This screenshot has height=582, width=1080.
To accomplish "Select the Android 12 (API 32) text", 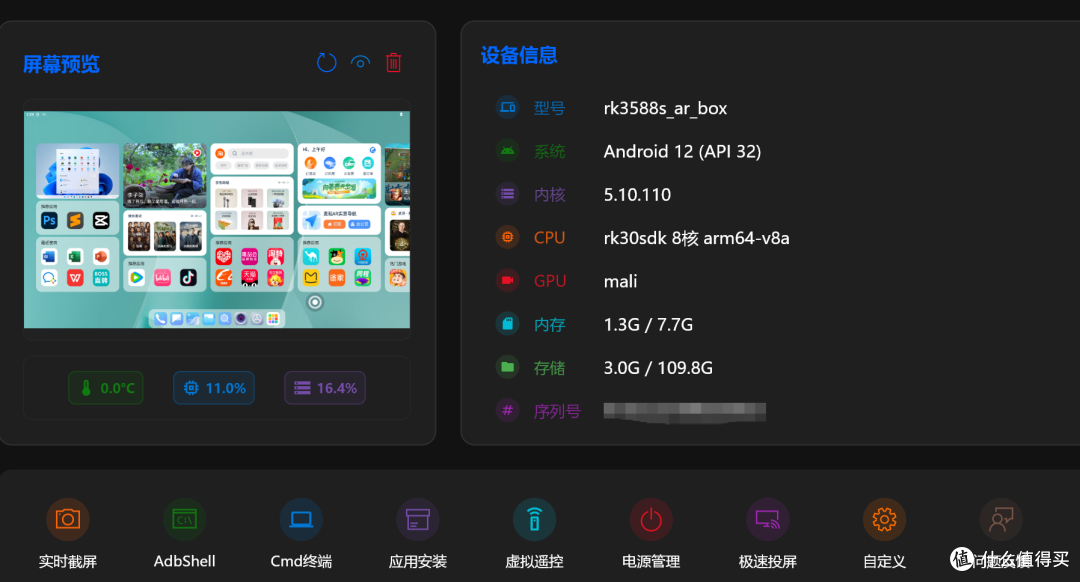I will [683, 152].
